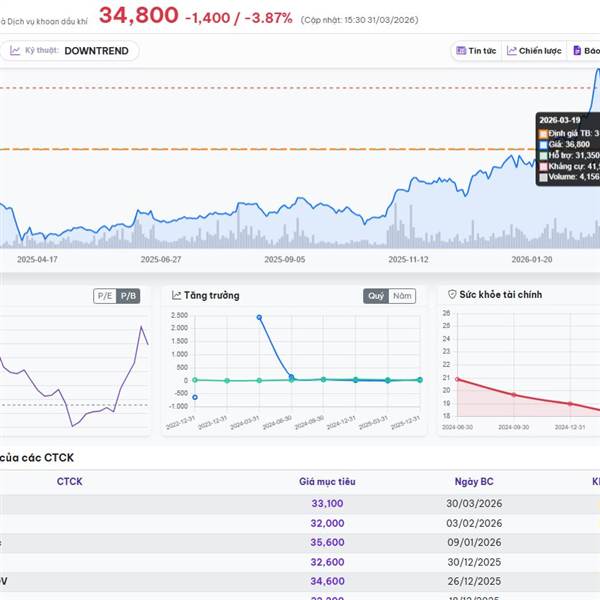
Task: Open the Tin tức news icon button
Action: tap(461, 51)
